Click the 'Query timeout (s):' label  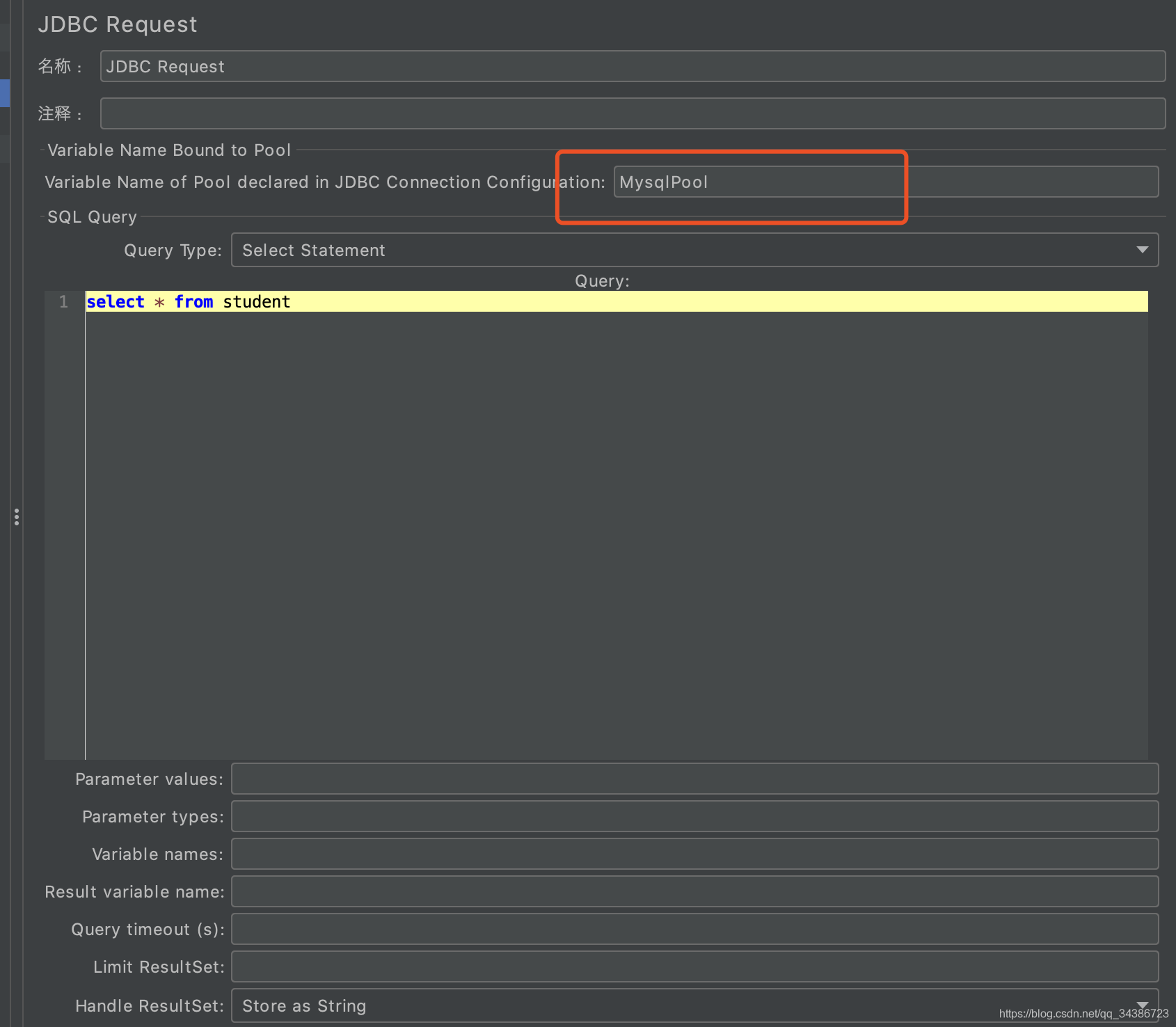[x=148, y=930]
